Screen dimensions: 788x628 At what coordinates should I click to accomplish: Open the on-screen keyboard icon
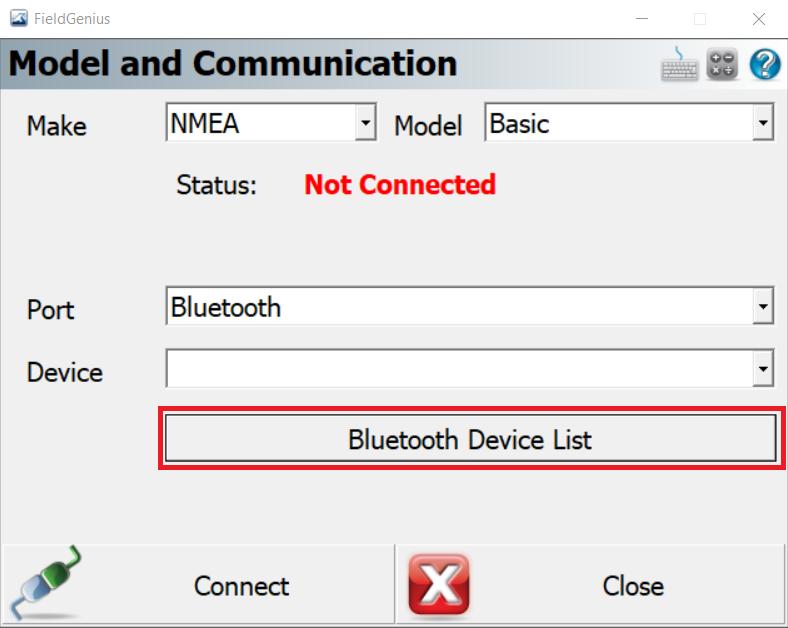(x=679, y=64)
